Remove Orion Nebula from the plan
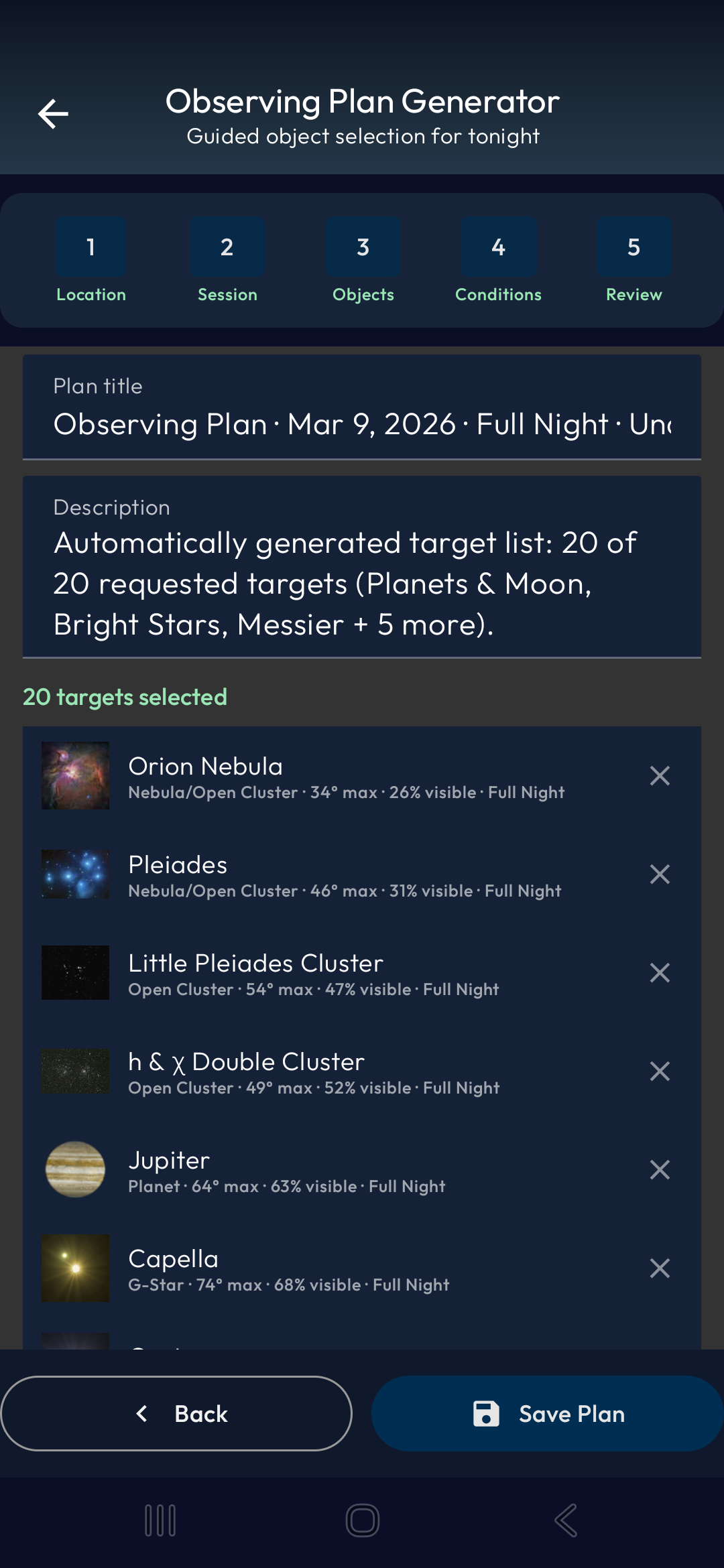The height and width of the screenshot is (1568, 724). 659,775
